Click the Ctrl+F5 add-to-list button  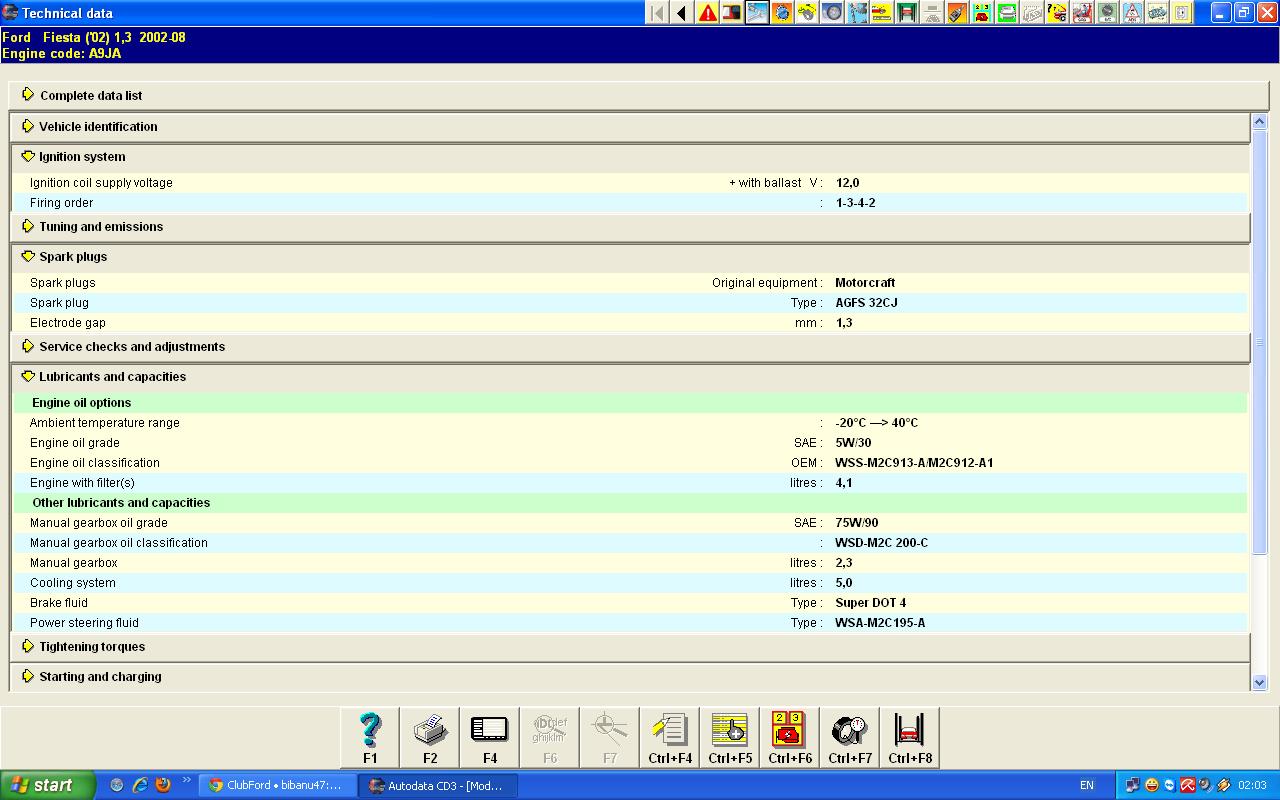point(730,737)
